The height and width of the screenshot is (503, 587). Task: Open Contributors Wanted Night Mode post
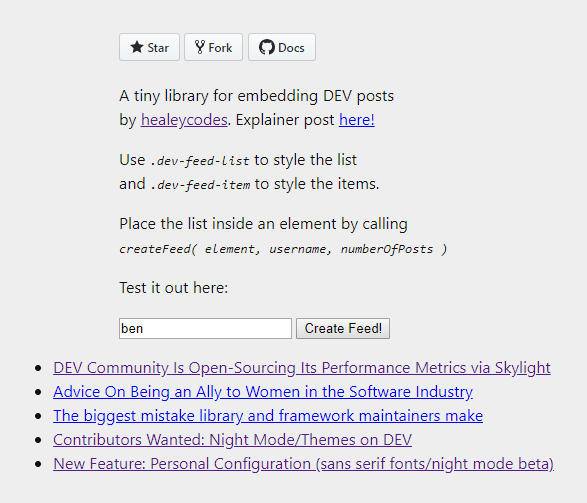click(232, 440)
